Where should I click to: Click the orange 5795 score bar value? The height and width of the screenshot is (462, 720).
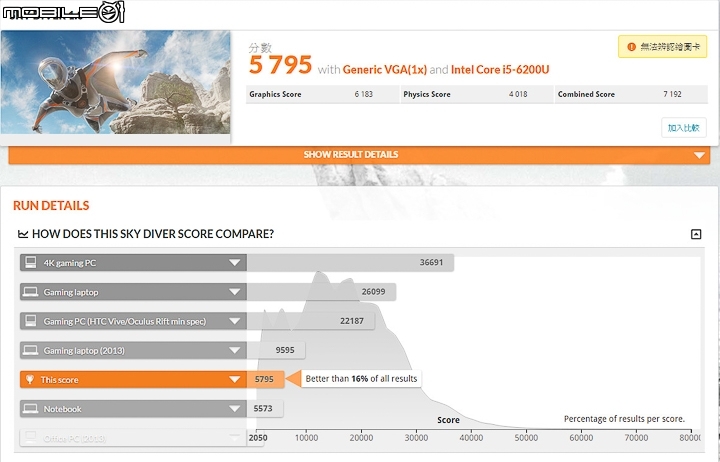(264, 379)
